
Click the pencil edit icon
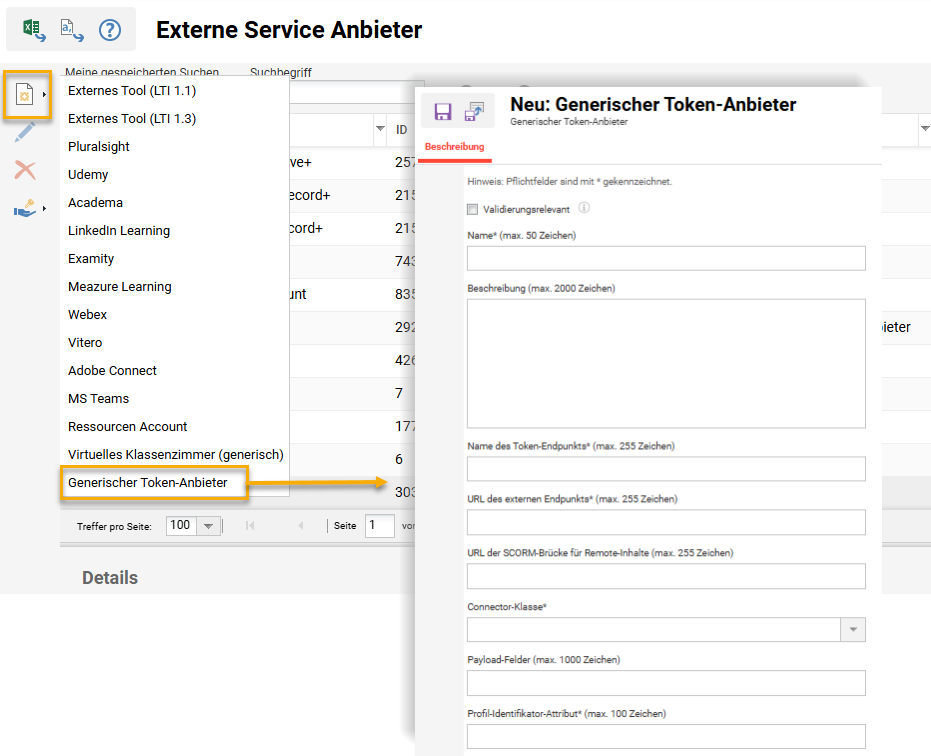(25, 132)
